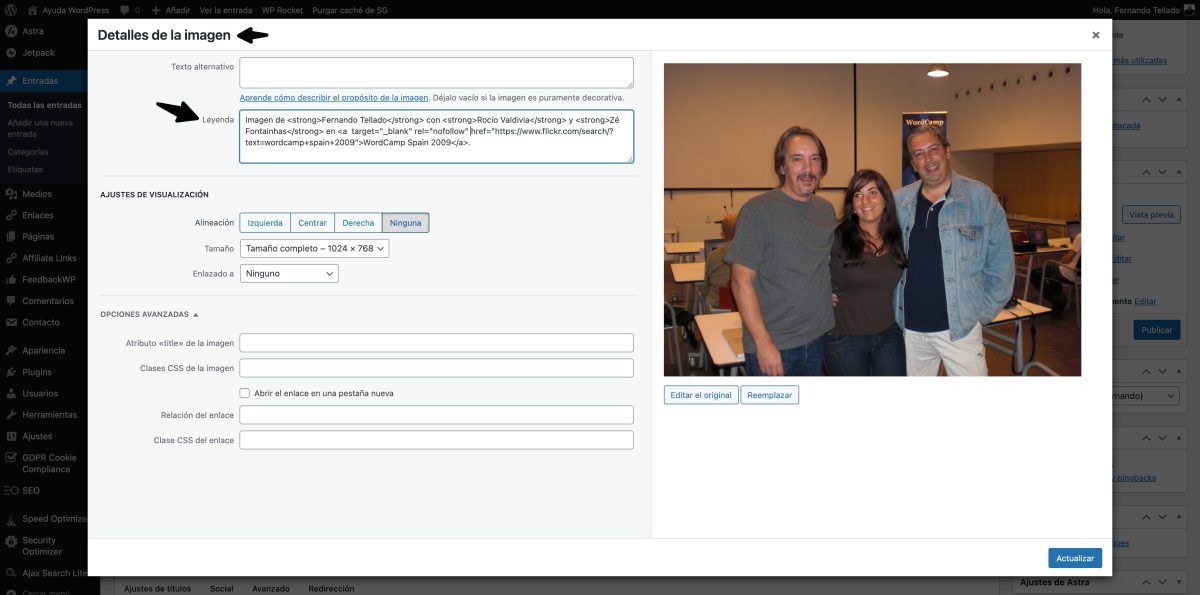The height and width of the screenshot is (595, 1200).
Task: Click the Security Optimizer sidebar icon
Action: (11, 541)
